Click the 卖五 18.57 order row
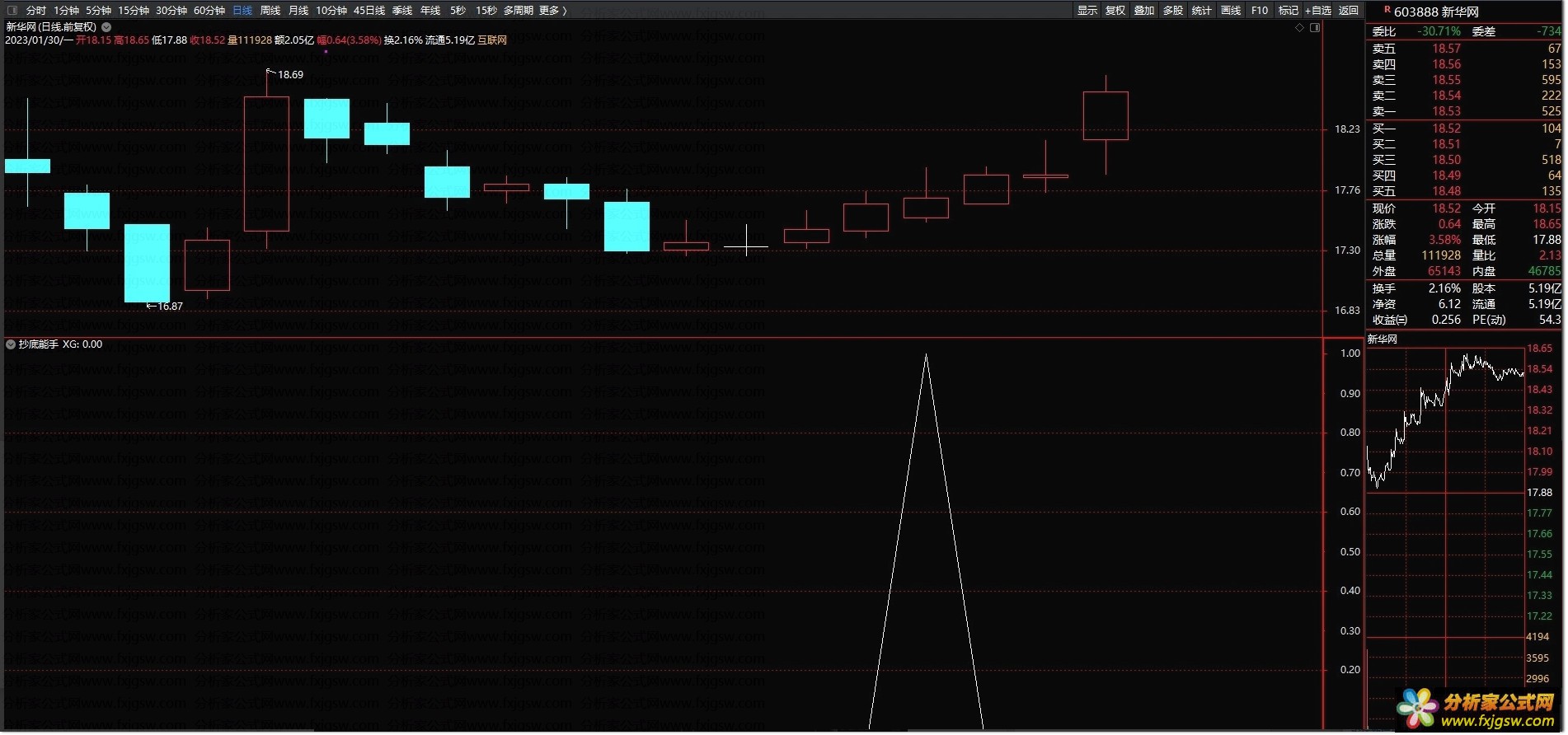Screen dimensions: 1568x735 point(1466,49)
